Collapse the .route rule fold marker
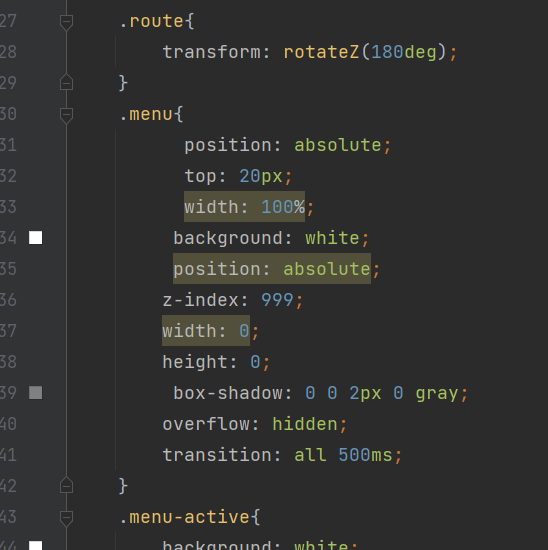The height and width of the screenshot is (550, 548). 66,22
